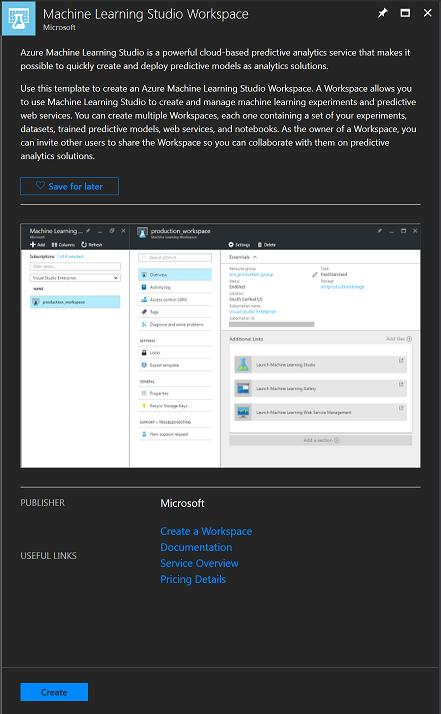Click the Search (Ctrl+/) box in preview
441x714 pixels.
175,258
